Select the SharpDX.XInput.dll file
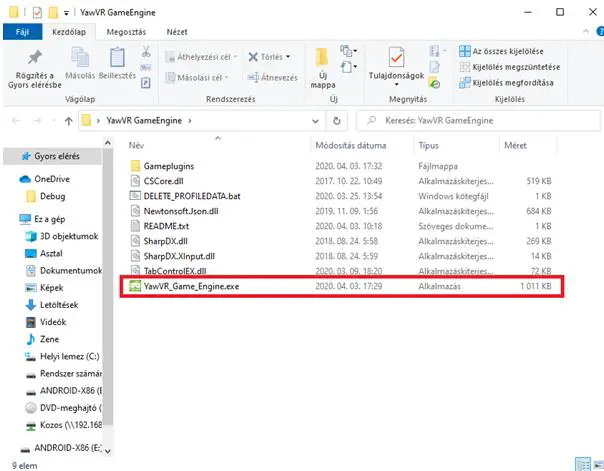The width and height of the screenshot is (604, 471). [x=179, y=256]
